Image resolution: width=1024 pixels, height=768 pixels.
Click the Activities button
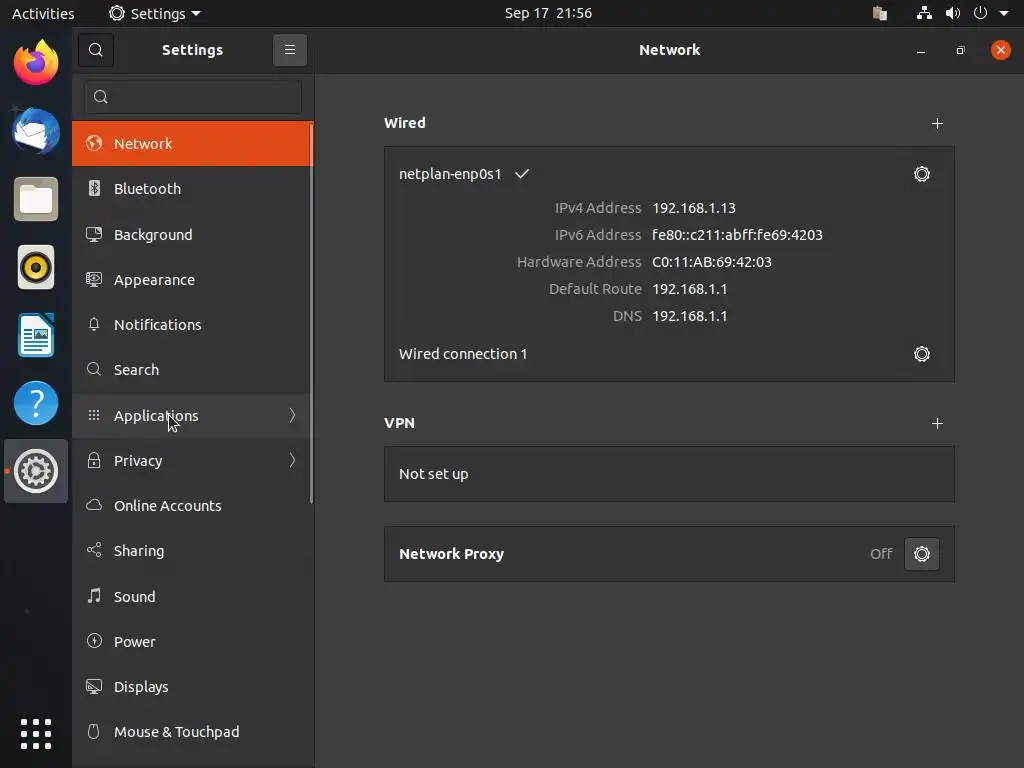(x=43, y=14)
